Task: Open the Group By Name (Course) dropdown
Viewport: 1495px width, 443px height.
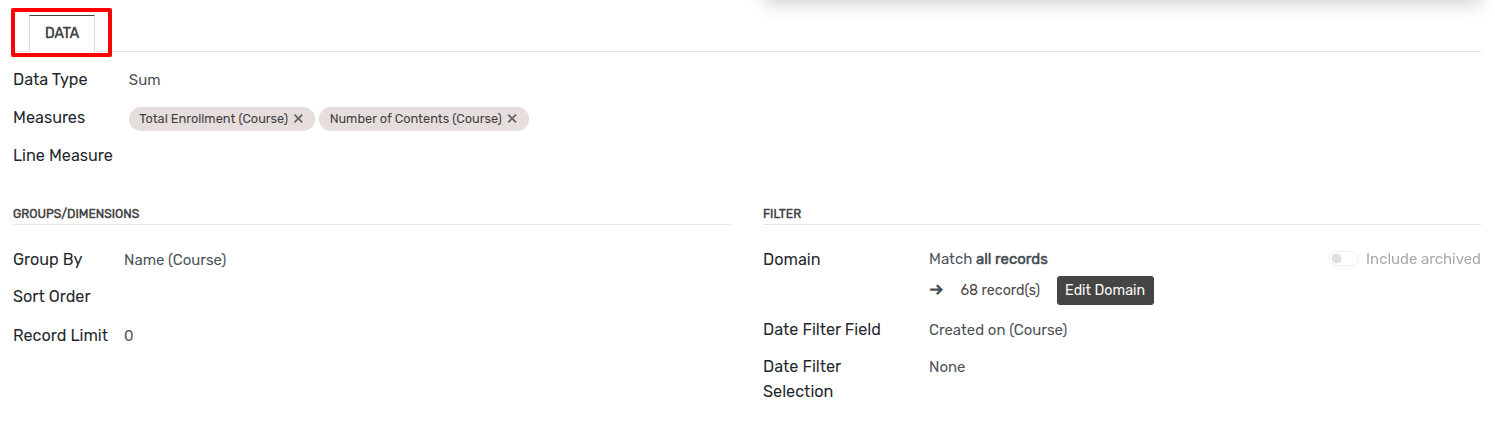Action: click(x=427, y=260)
